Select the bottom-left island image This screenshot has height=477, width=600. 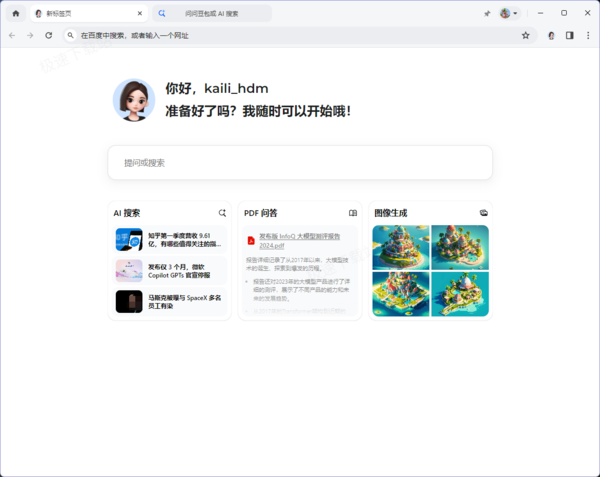pyautogui.click(x=401, y=294)
